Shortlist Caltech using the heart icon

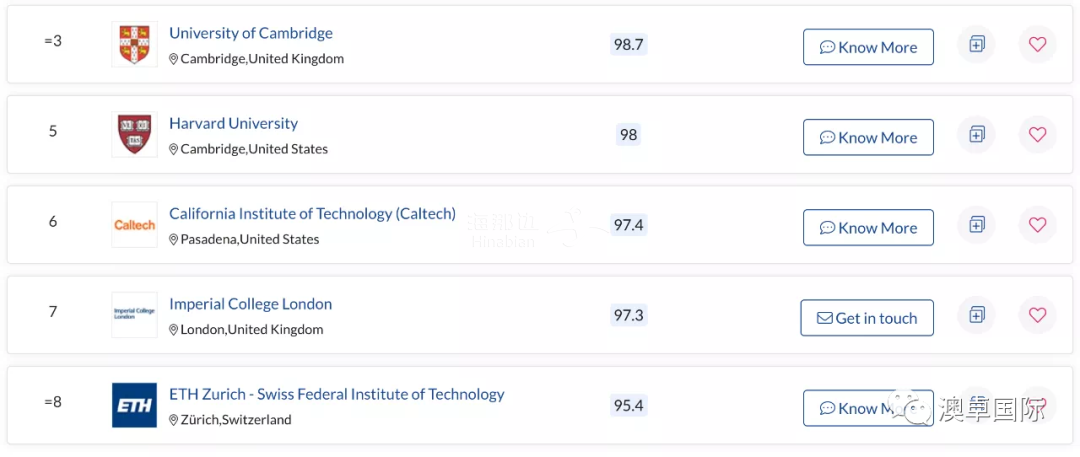1037,225
